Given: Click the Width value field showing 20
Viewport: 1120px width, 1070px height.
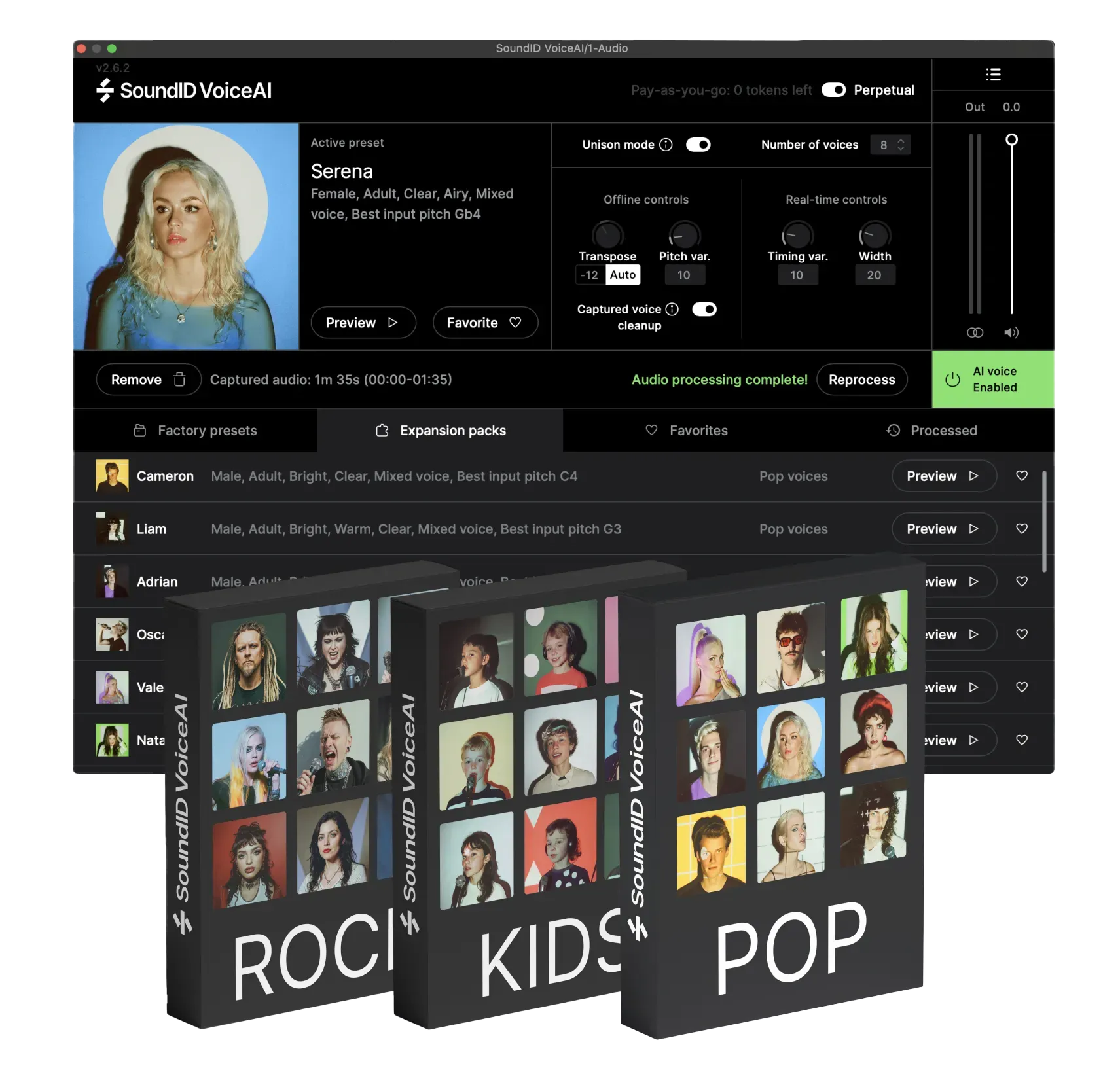Looking at the screenshot, I should (875, 275).
